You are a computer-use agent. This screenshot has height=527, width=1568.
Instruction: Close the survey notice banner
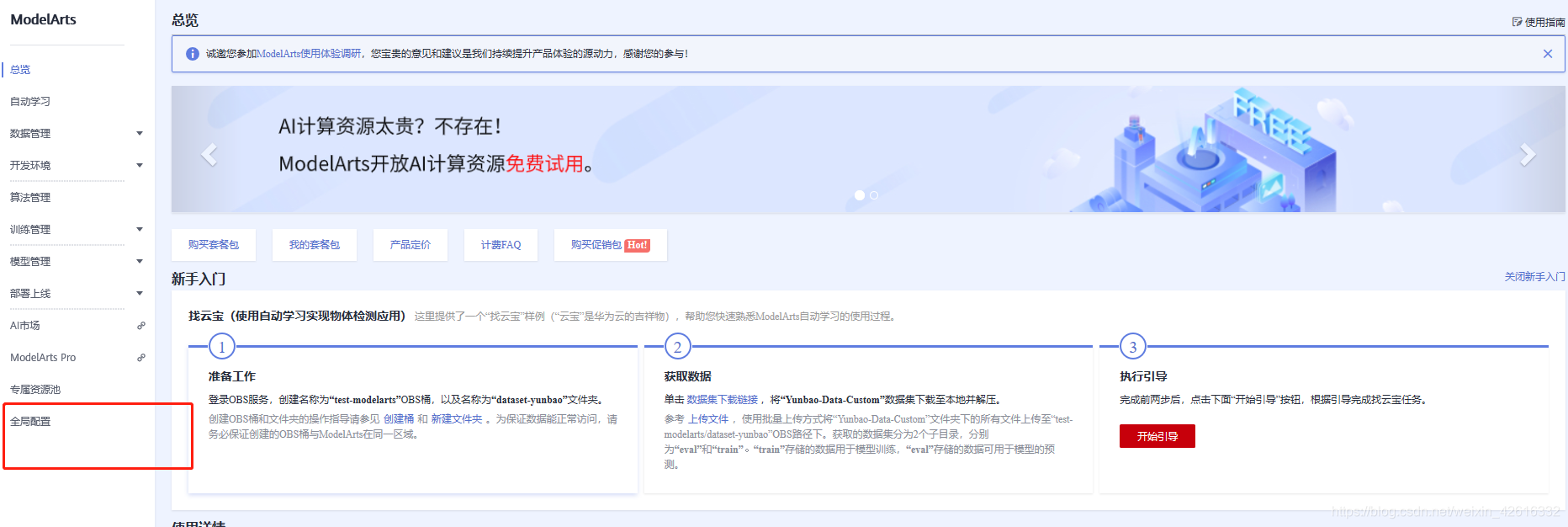point(1548,54)
